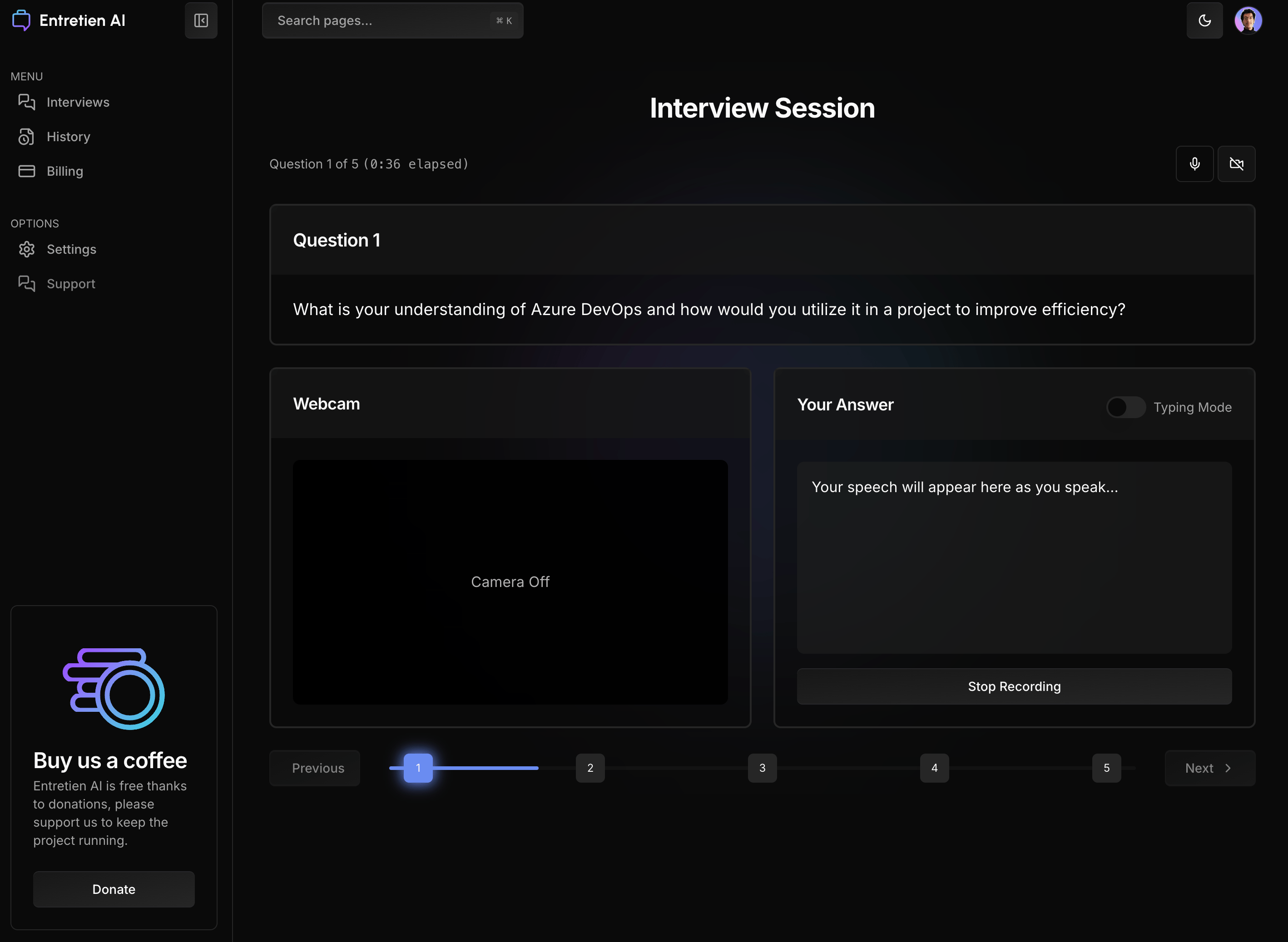Jump to question 5 step marker
Screen dimensions: 1288x942
coord(1106,768)
